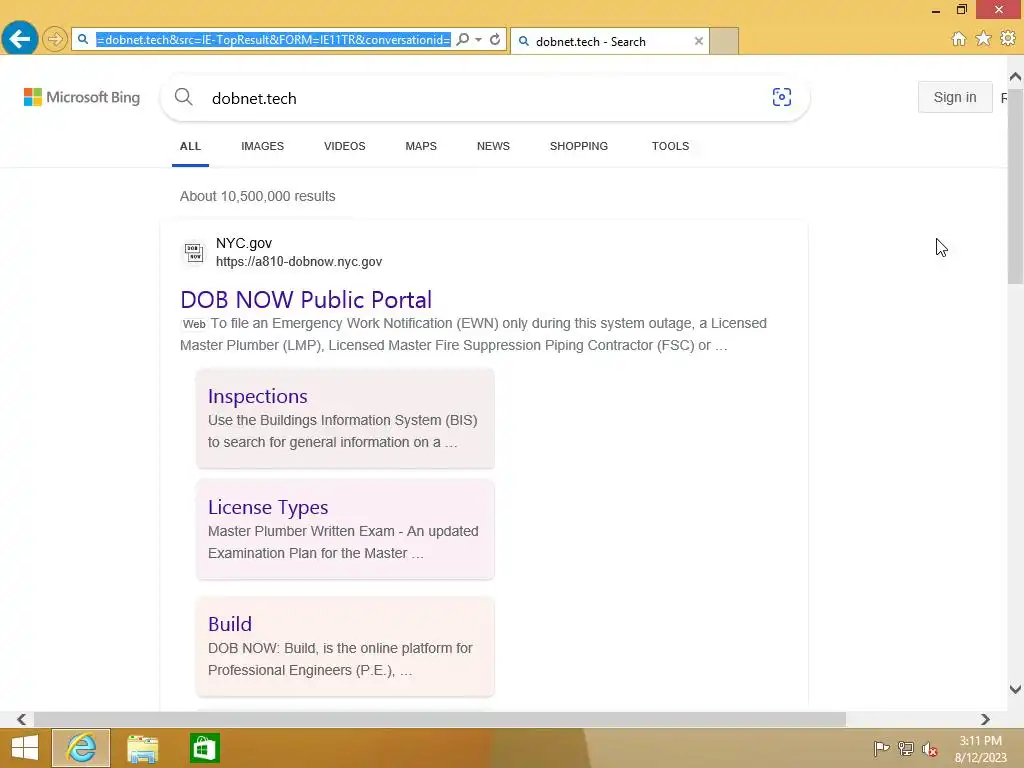Click the Inspections card description text

click(x=342, y=431)
